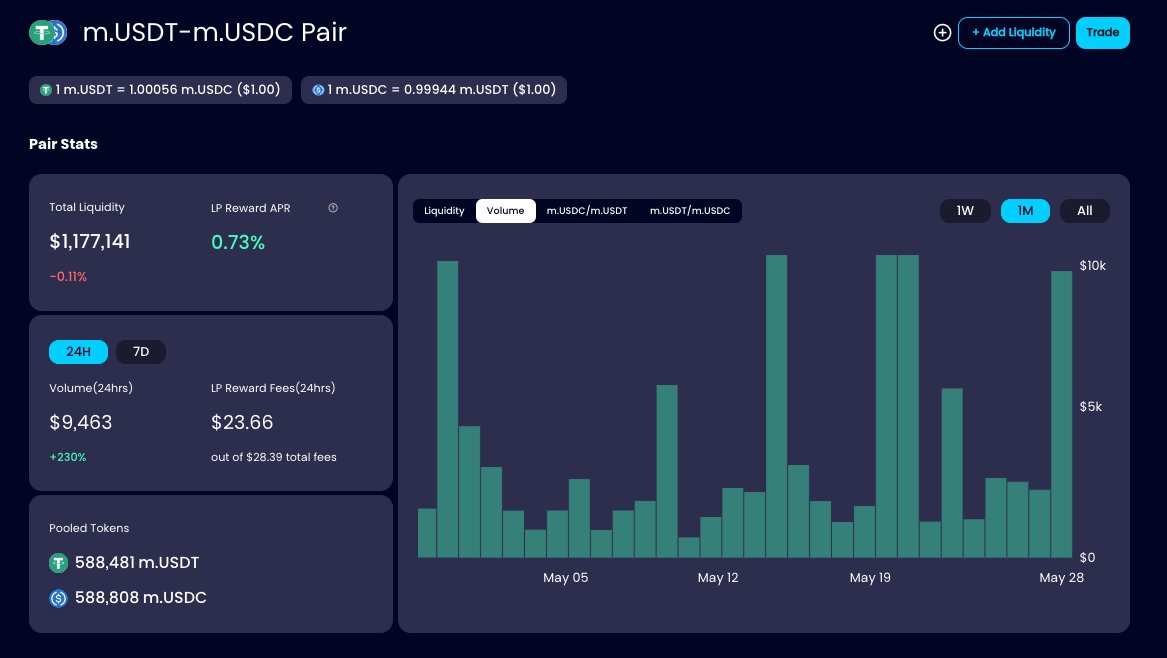Switch chart to m.USDC/m.USDT price

(586, 211)
